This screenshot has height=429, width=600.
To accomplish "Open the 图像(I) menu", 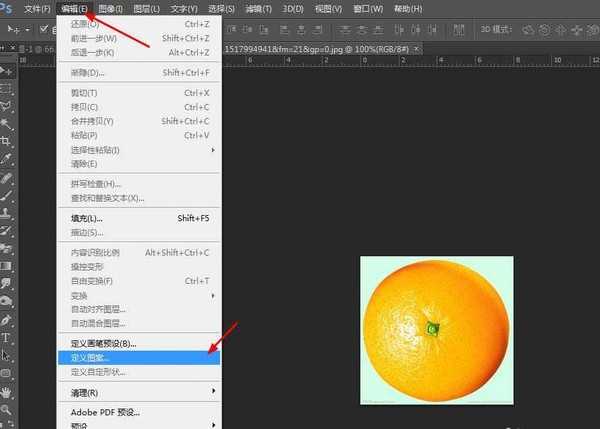I will [x=112, y=8].
